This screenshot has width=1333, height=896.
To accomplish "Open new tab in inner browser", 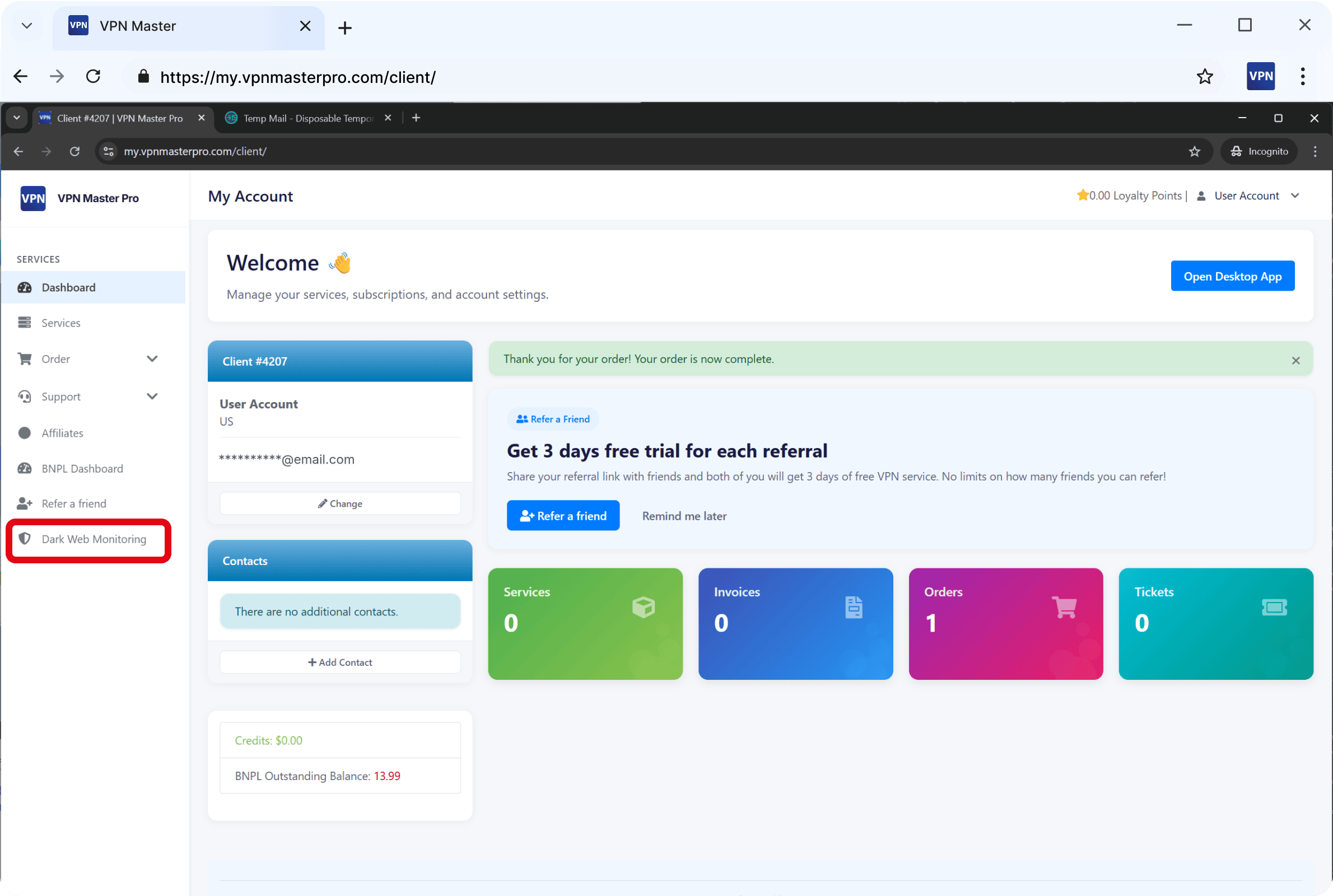I will coord(416,118).
